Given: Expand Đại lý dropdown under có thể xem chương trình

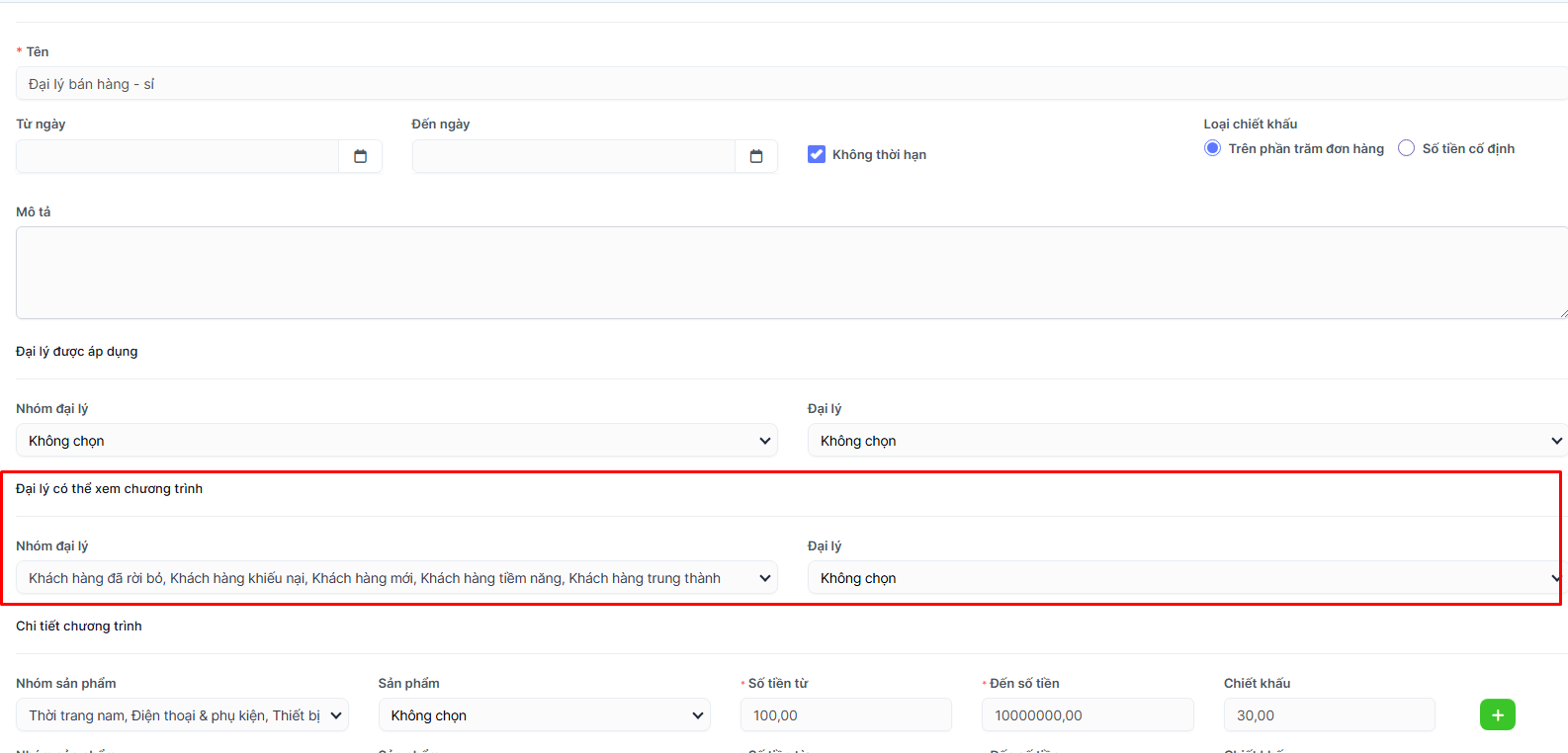Looking at the screenshot, I should click(1186, 578).
